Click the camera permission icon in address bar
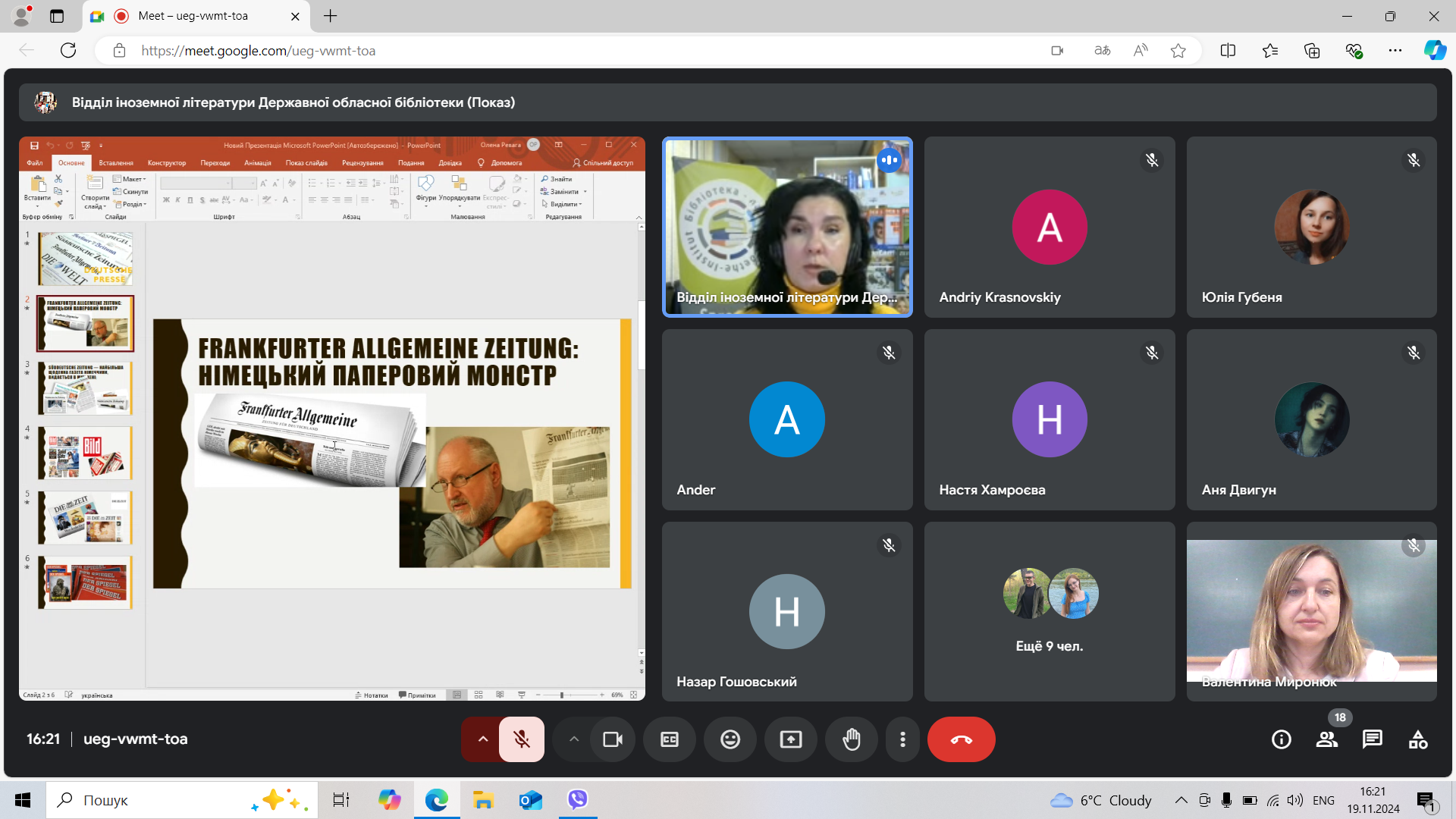1456x819 pixels. click(1057, 51)
